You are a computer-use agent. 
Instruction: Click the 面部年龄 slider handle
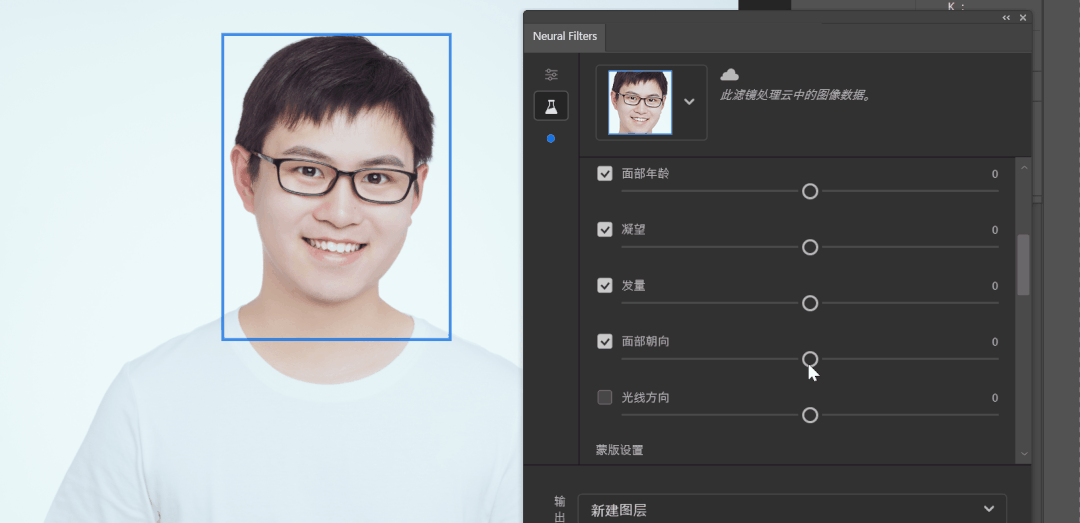click(x=810, y=192)
